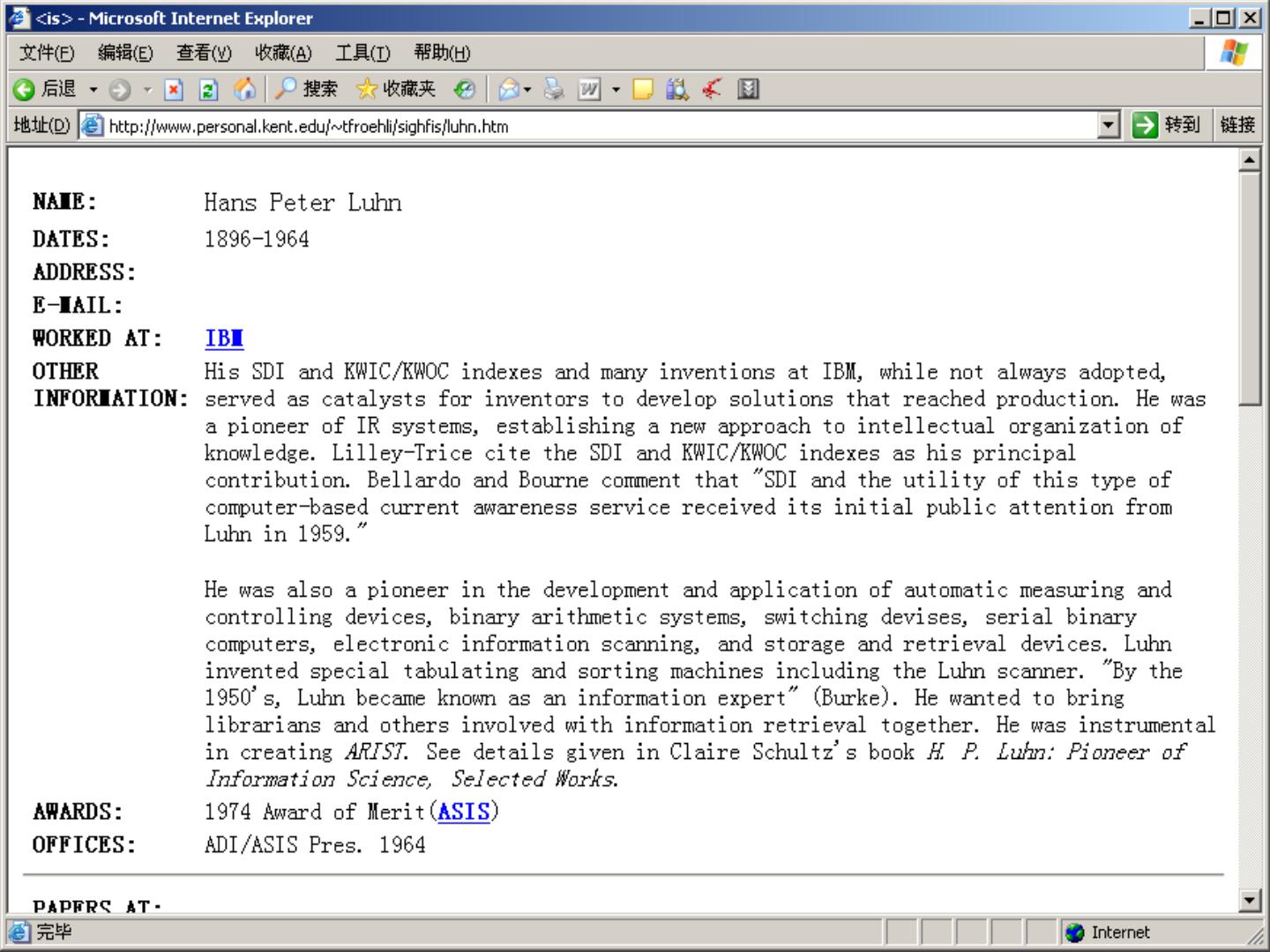Click the 'WORKED AT:' label
The height and width of the screenshot is (952, 1270).
point(98,338)
